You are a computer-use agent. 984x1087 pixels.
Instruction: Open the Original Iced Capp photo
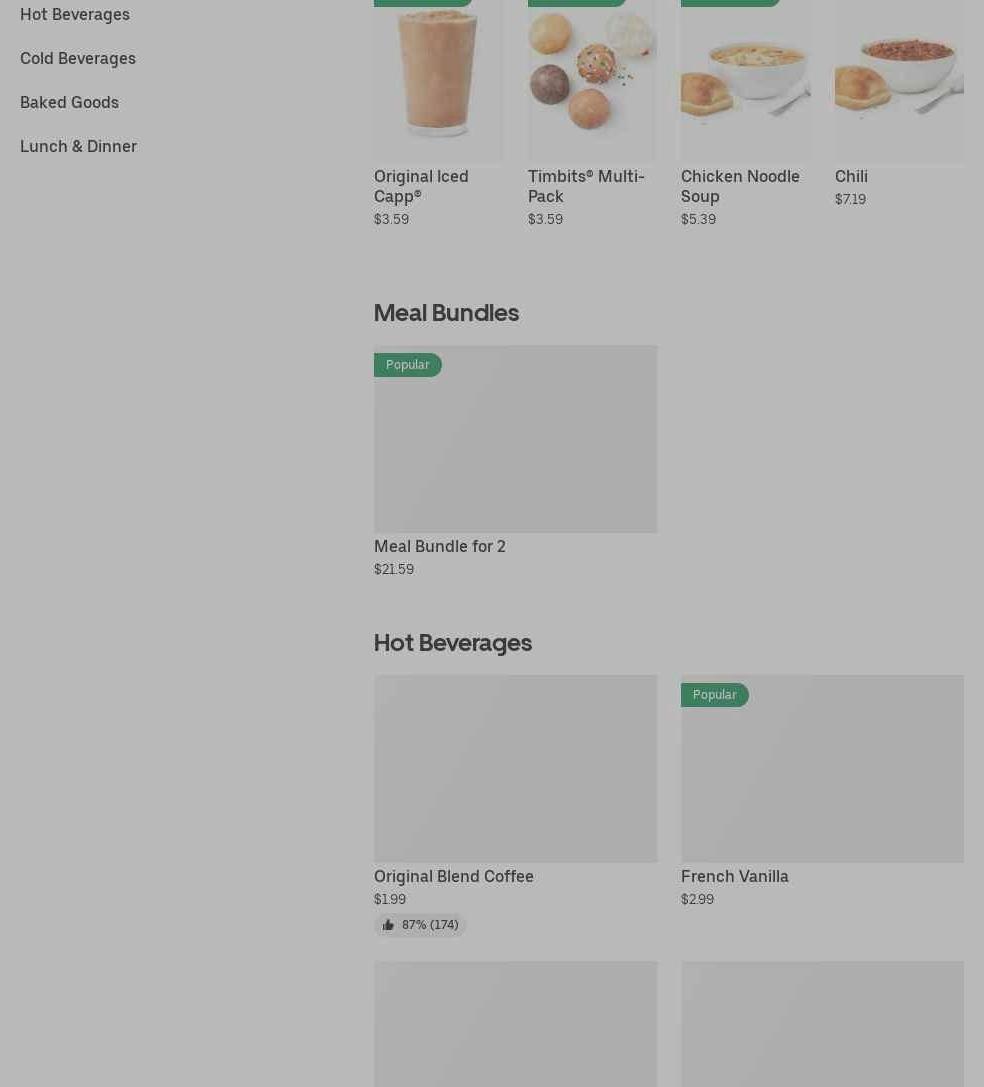click(439, 81)
